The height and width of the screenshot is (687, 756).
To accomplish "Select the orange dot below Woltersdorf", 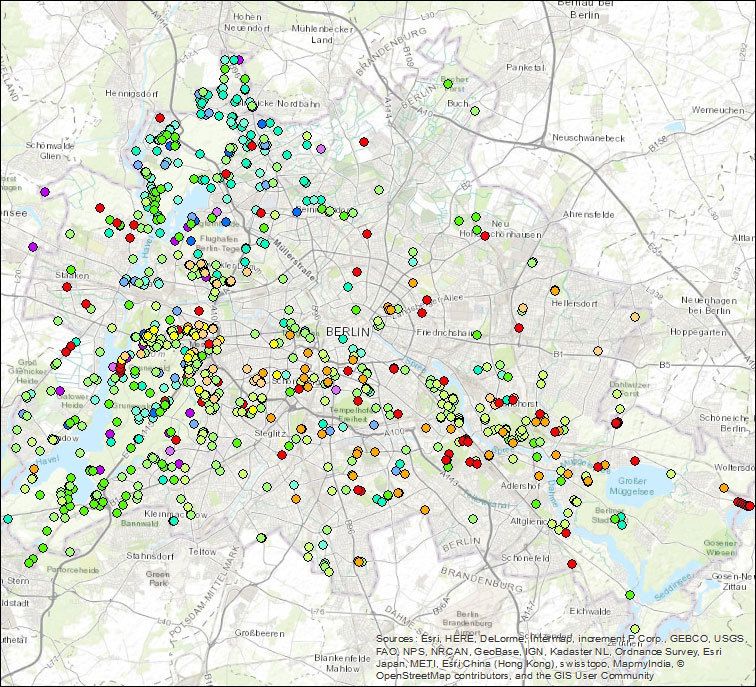I will tap(724, 487).
